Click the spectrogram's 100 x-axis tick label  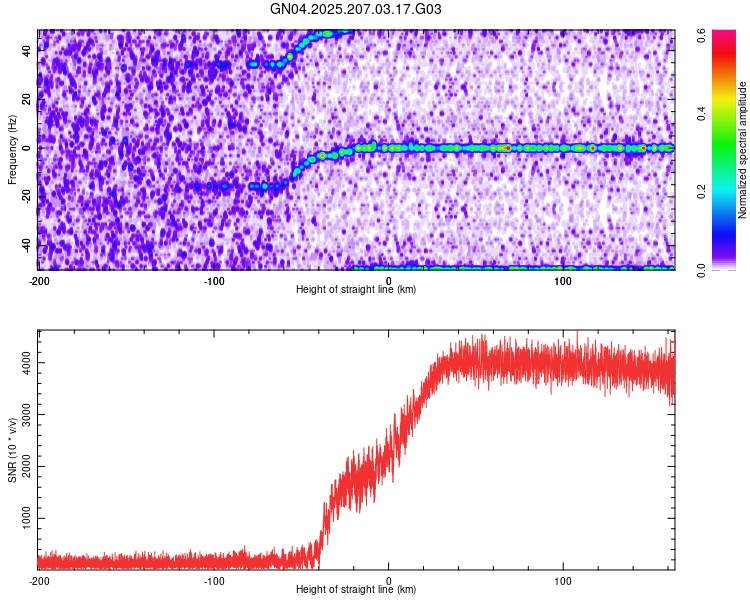pyautogui.click(x=563, y=281)
